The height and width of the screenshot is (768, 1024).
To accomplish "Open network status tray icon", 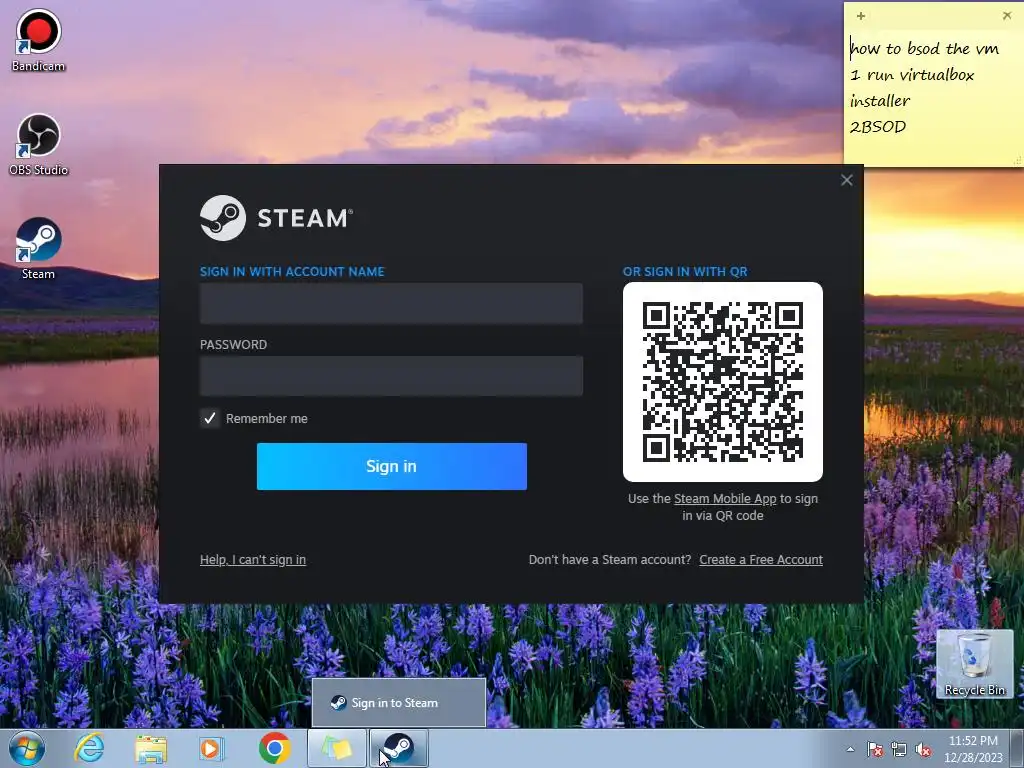I will click(899, 749).
